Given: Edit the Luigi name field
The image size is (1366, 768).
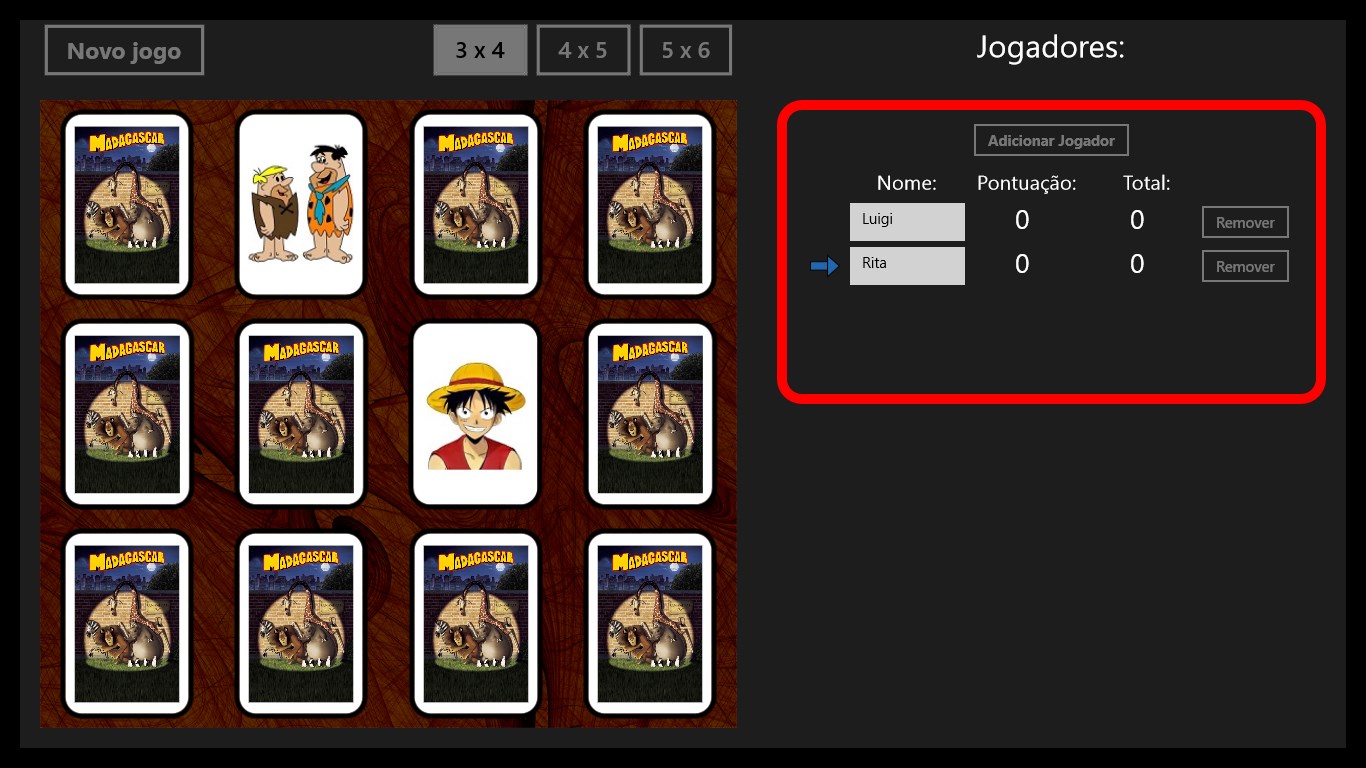Looking at the screenshot, I should [x=907, y=222].
